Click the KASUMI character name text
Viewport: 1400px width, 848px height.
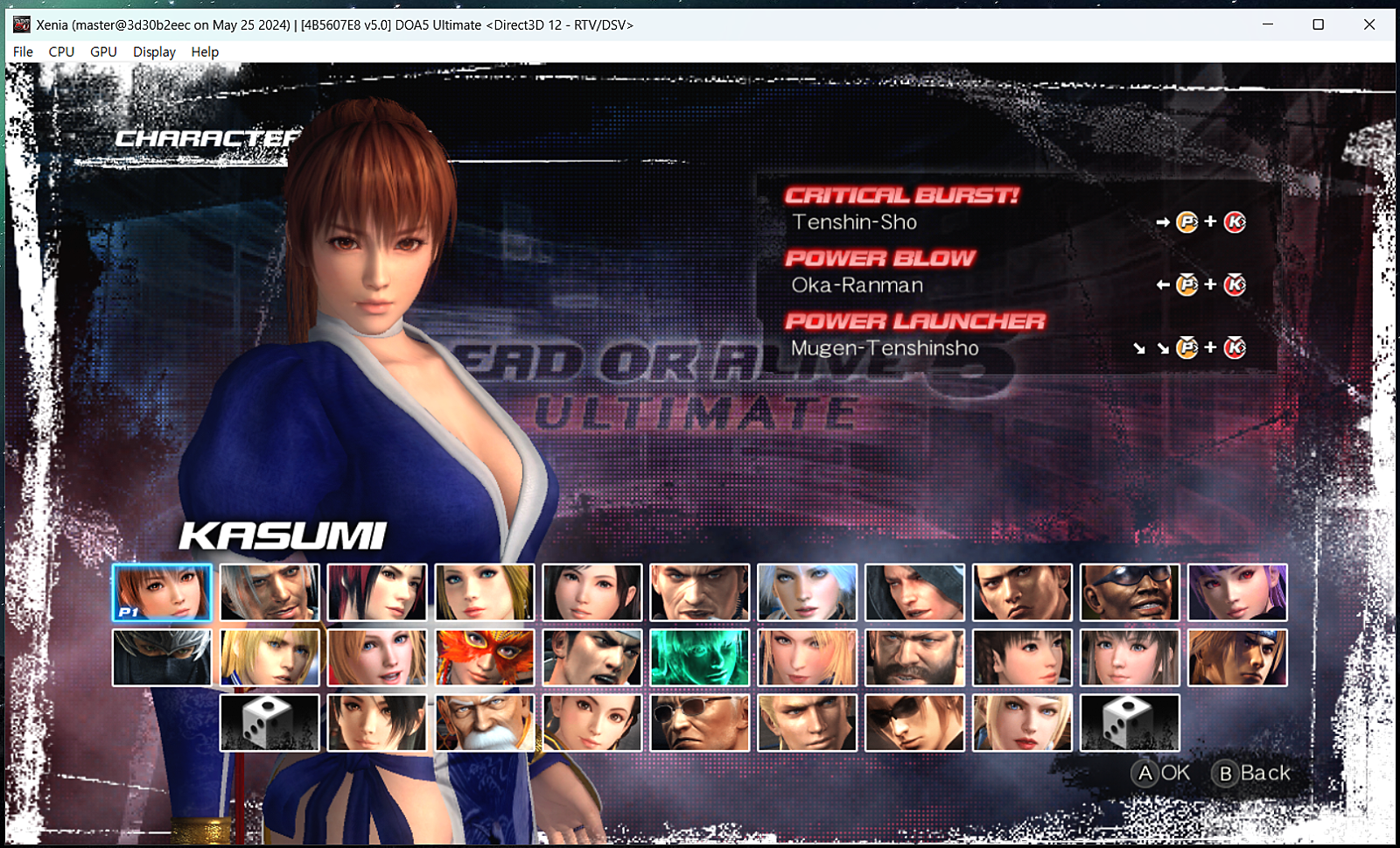click(x=283, y=536)
